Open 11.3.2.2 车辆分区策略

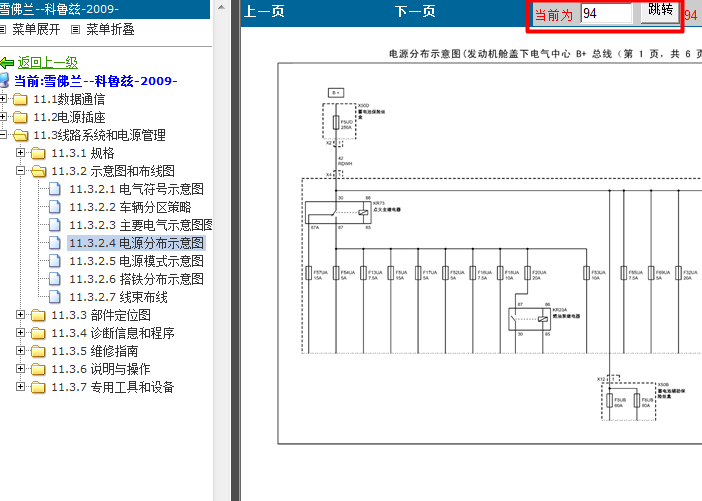point(130,207)
